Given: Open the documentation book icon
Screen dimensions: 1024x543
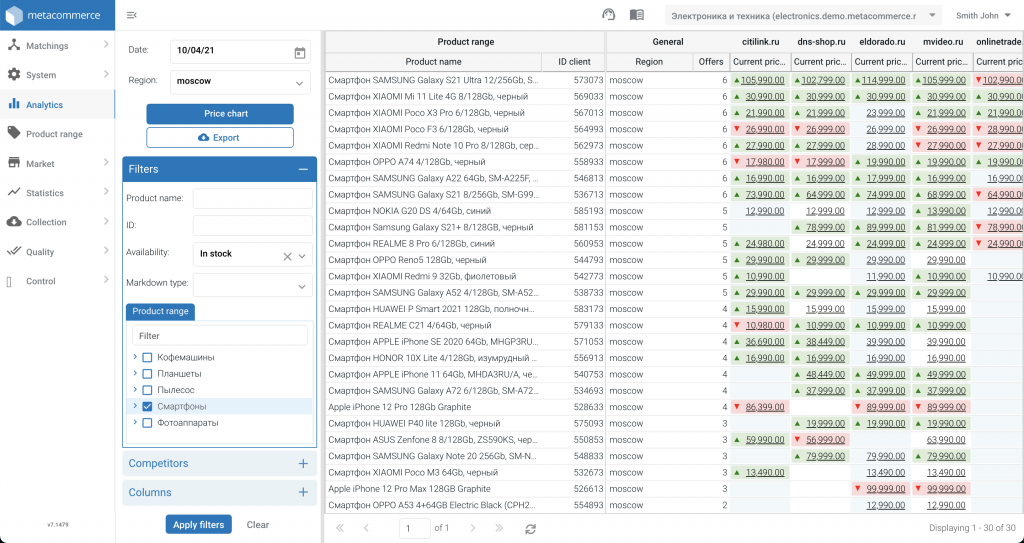Looking at the screenshot, I should (x=637, y=15).
